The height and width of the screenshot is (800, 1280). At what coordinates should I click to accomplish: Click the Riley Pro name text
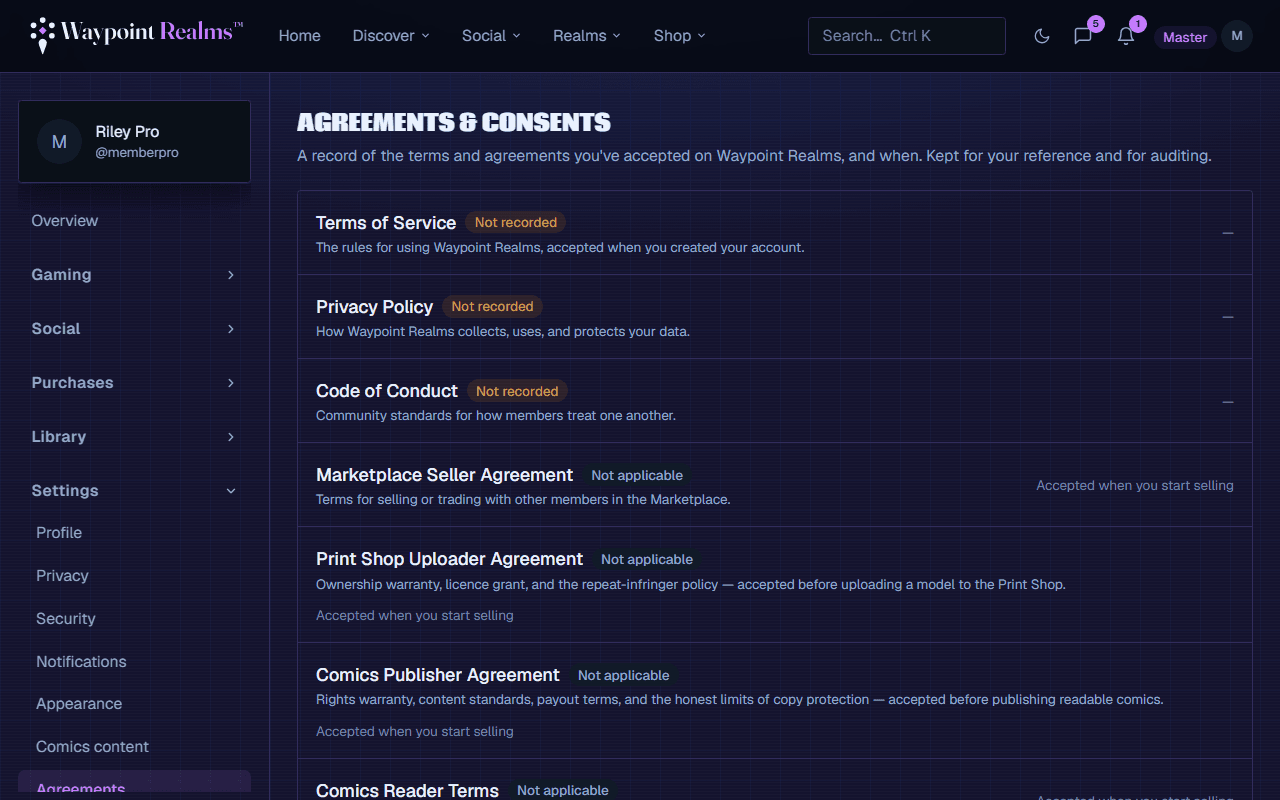127,132
